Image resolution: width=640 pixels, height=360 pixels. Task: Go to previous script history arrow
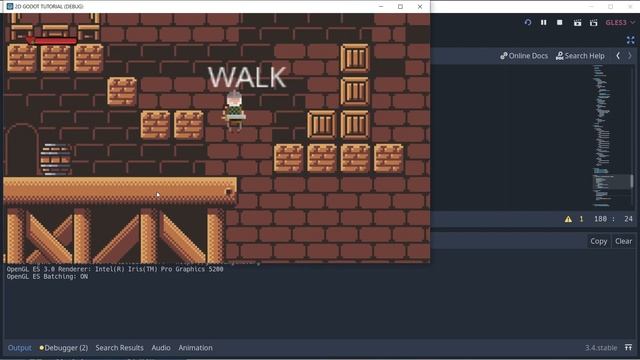coord(618,56)
